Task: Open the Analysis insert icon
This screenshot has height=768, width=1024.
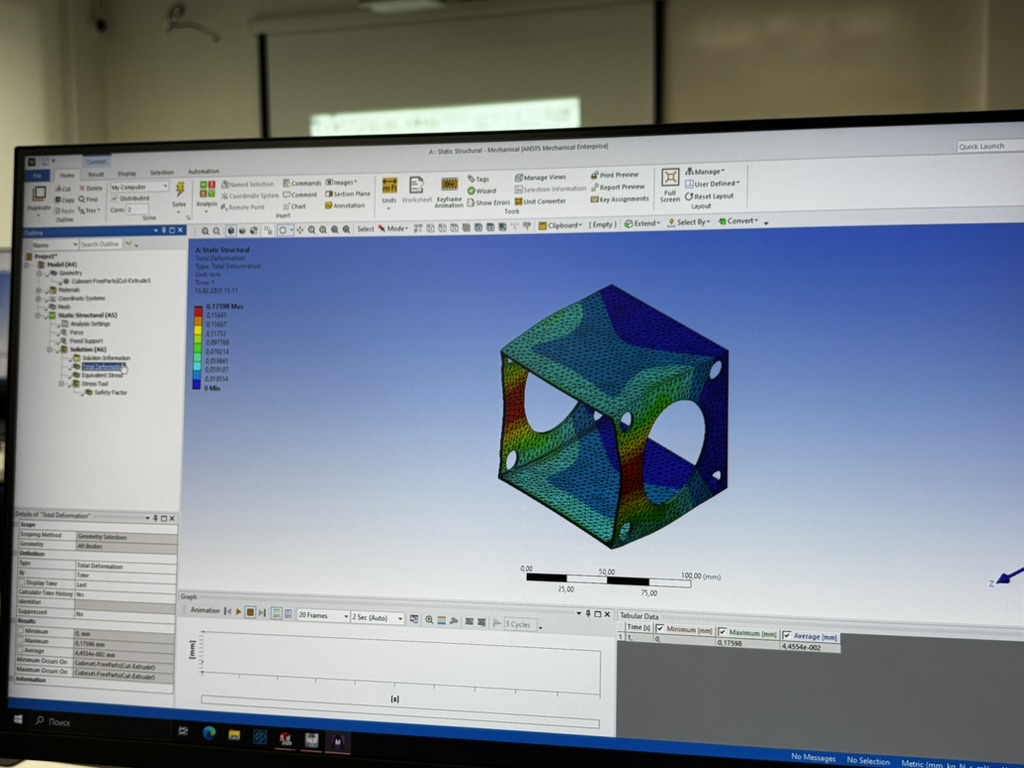Action: 207,190
